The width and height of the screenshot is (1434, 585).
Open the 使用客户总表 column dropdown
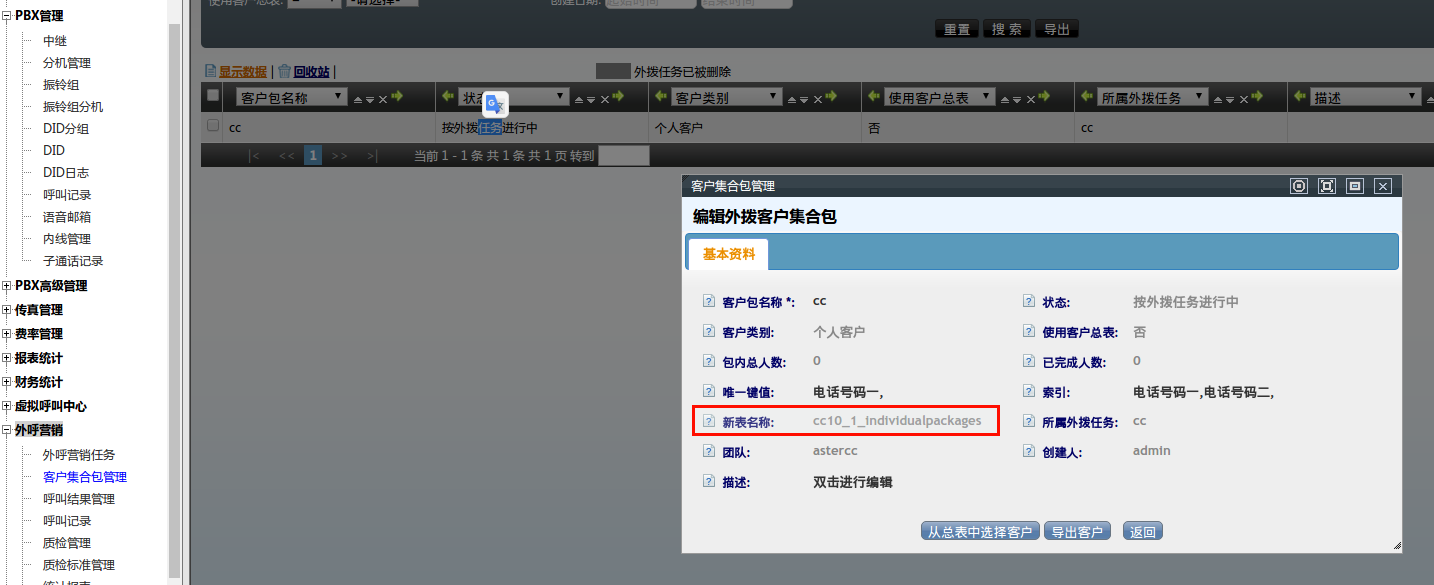click(986, 97)
